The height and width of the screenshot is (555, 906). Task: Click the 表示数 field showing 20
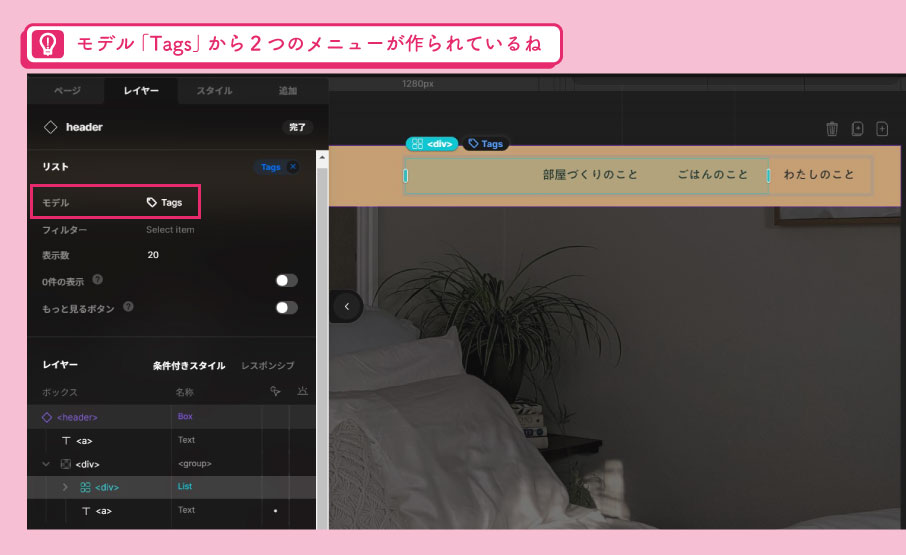153,255
